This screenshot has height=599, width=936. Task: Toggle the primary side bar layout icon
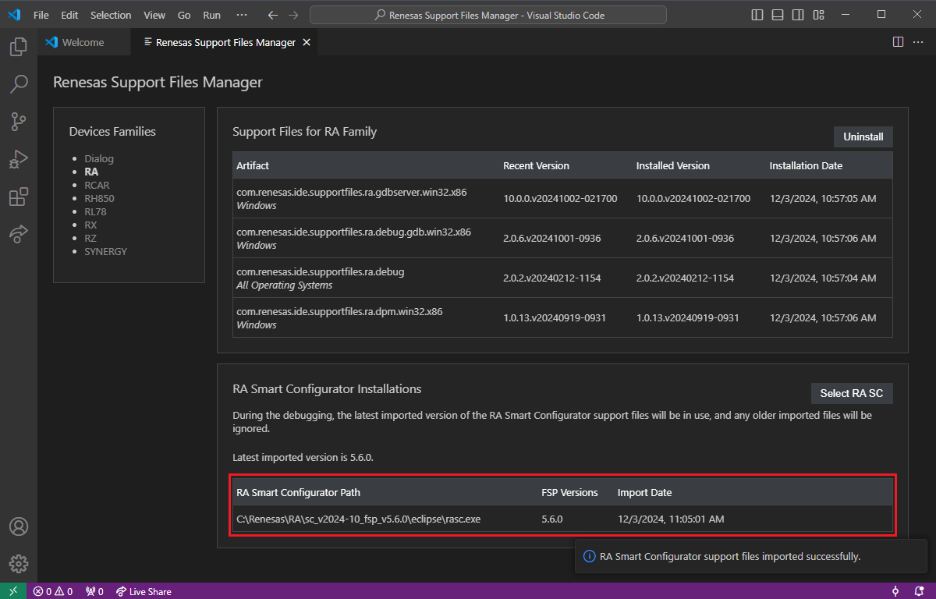(757, 15)
